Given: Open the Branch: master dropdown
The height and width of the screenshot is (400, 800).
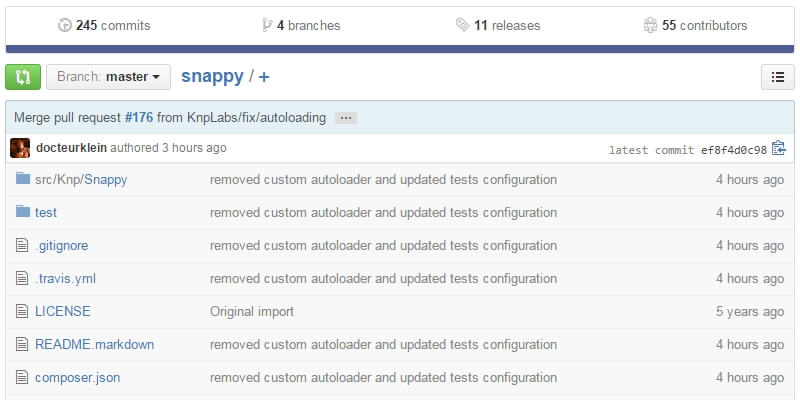Looking at the screenshot, I should [108, 77].
